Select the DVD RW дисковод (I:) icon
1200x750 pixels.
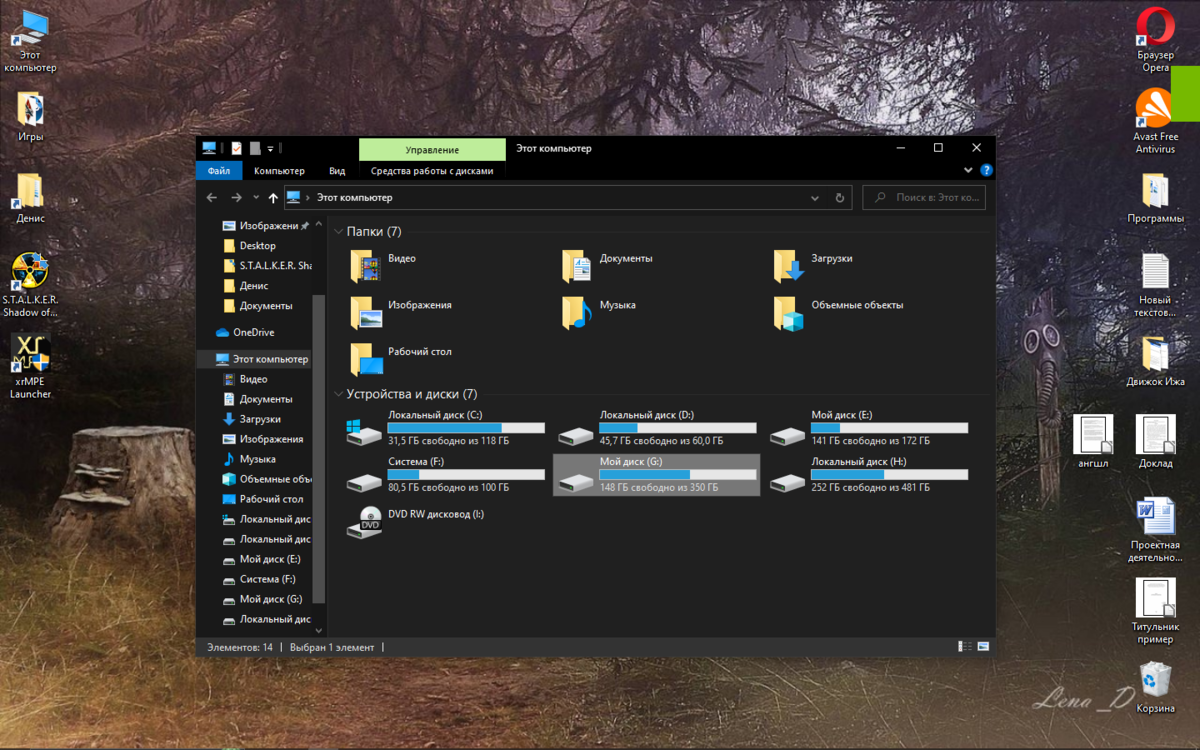(364, 523)
